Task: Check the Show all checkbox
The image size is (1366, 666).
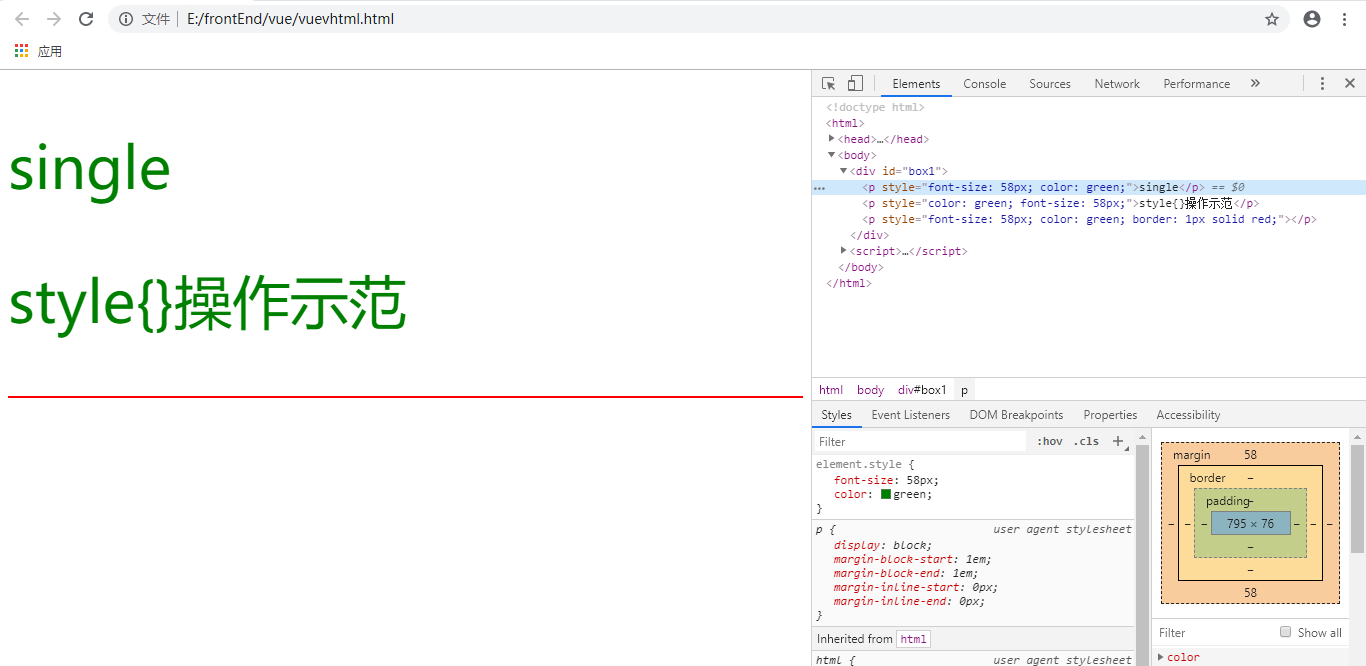Action: click(1286, 632)
